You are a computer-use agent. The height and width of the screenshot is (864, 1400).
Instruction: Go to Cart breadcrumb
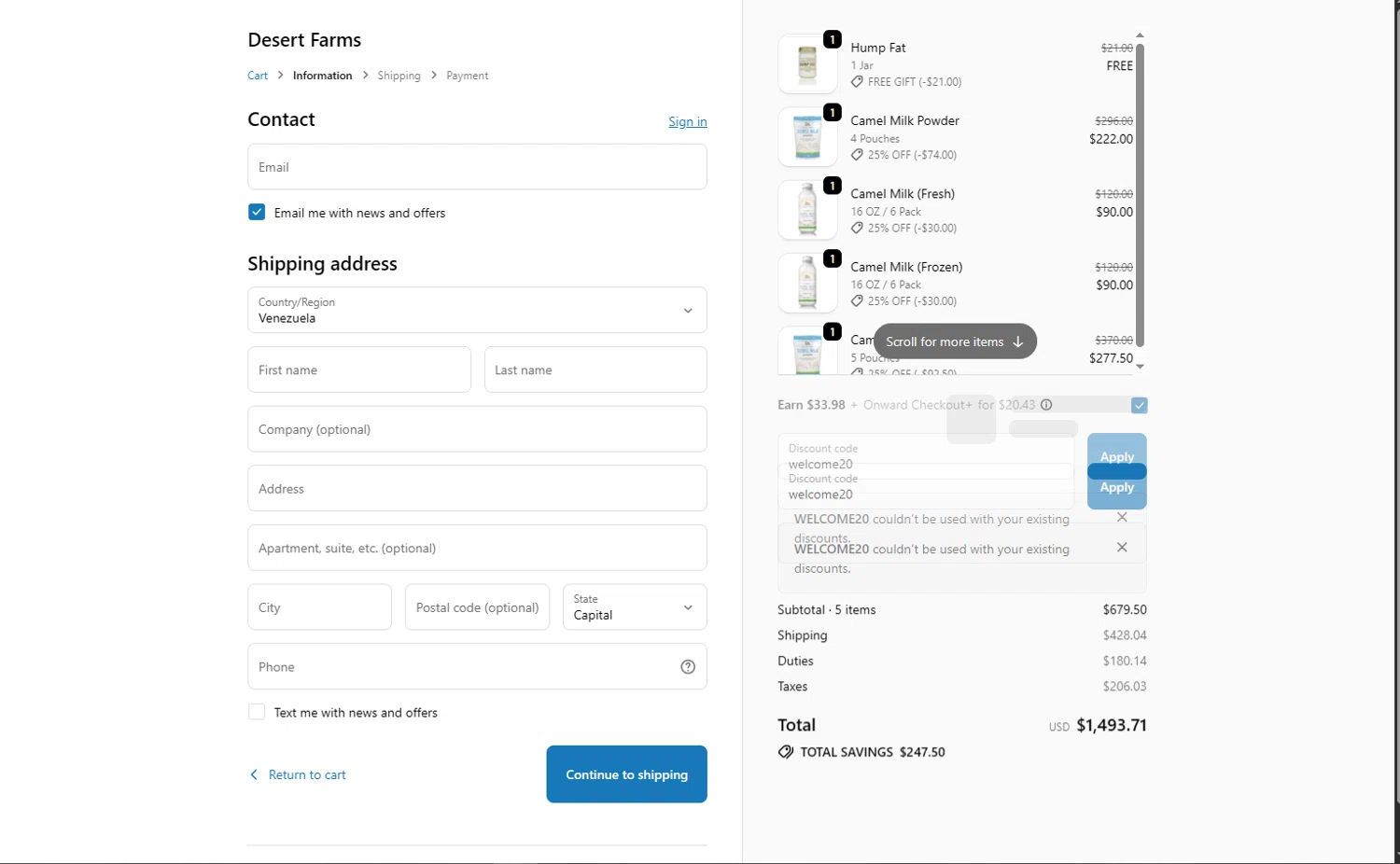(x=258, y=76)
